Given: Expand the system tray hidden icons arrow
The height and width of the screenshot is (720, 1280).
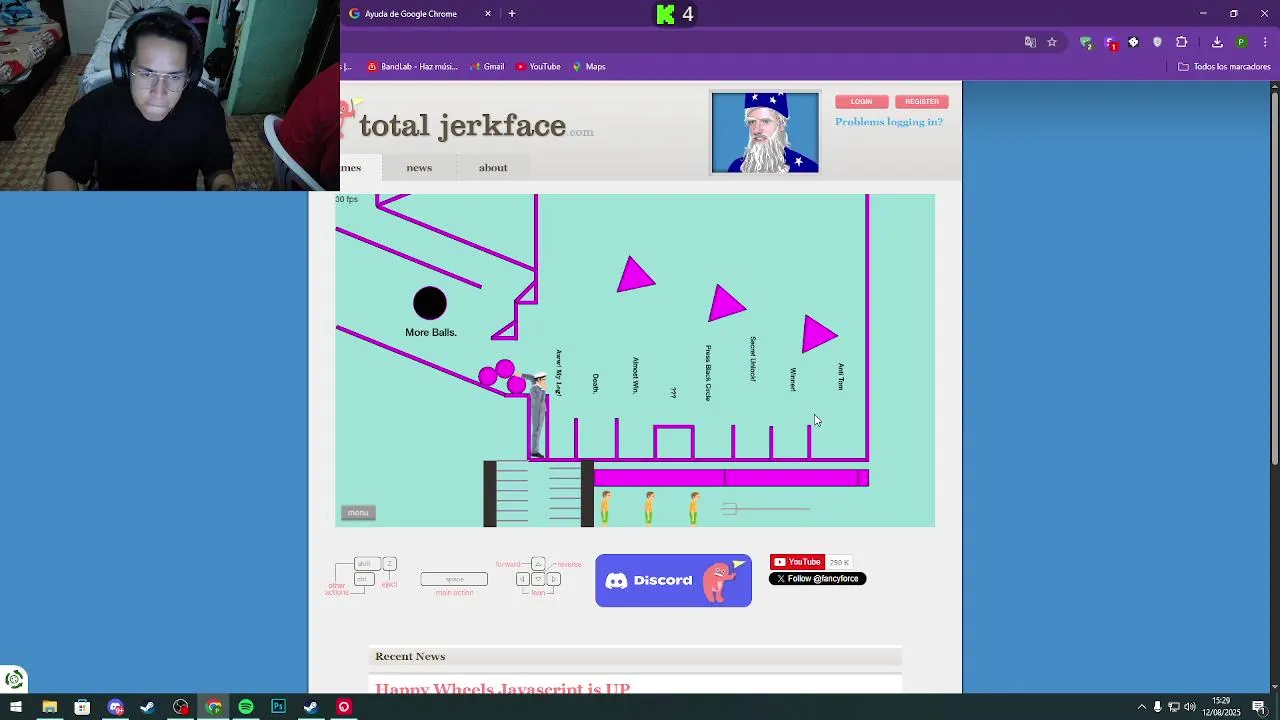Looking at the screenshot, I should [1142, 707].
